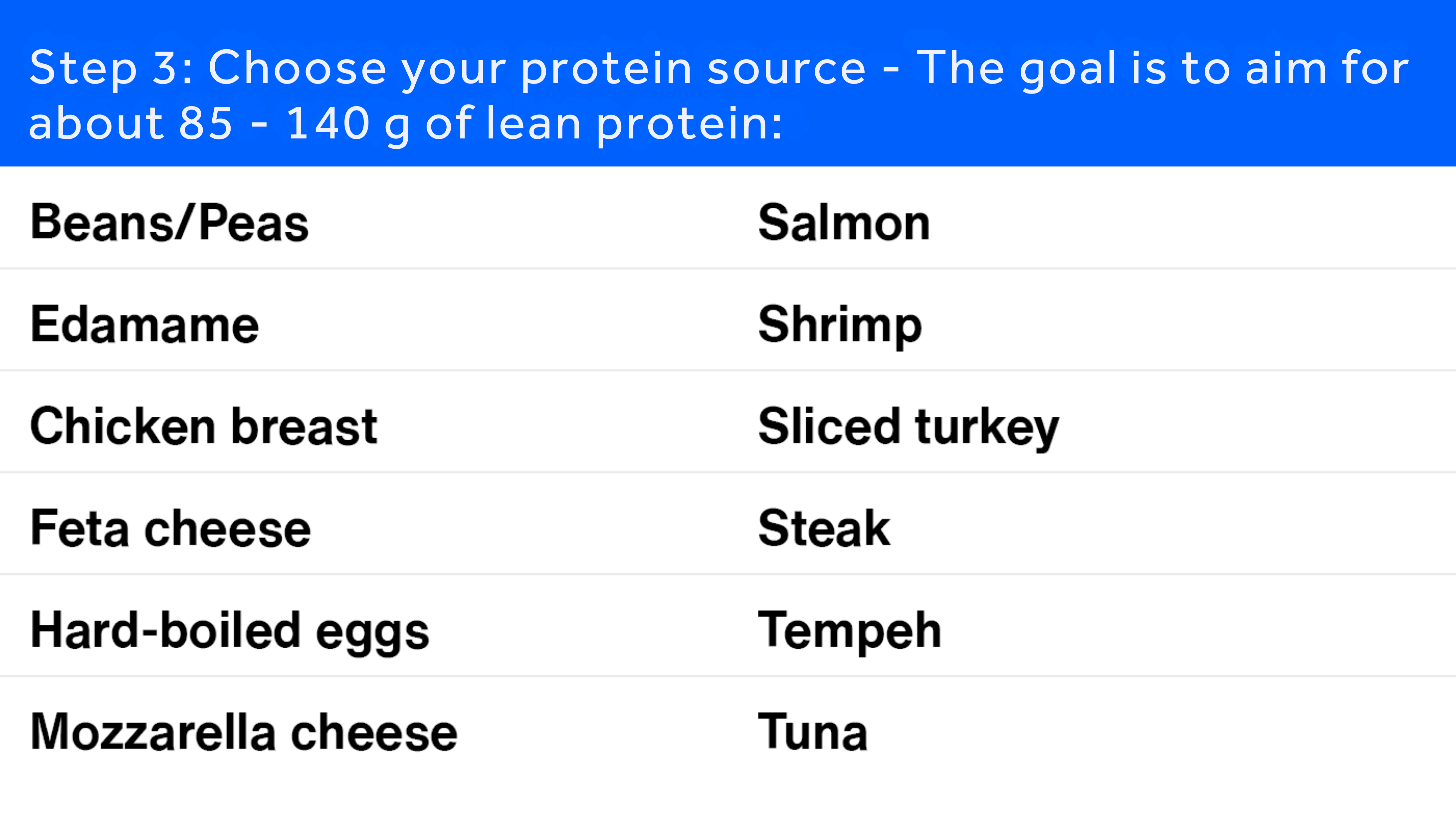Click "Choose your protein source" header text
1456x832 pixels.
537,69
